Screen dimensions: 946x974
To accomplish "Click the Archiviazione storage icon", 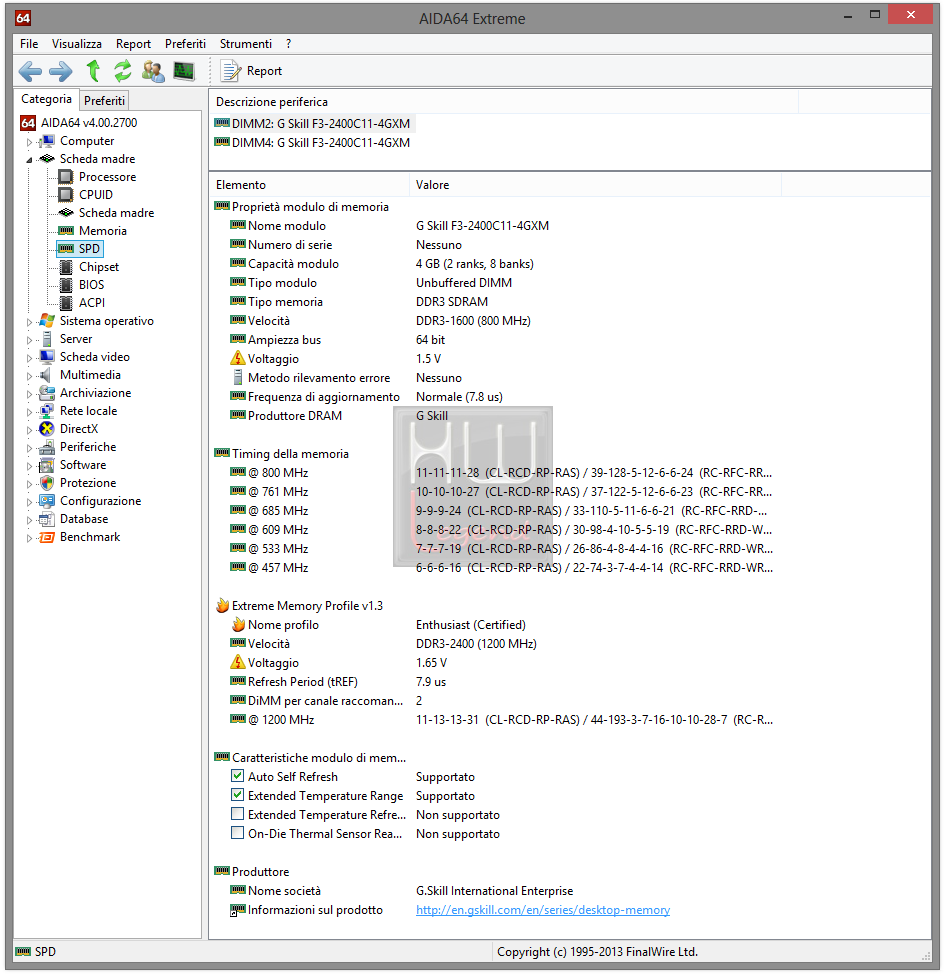I will (x=47, y=393).
